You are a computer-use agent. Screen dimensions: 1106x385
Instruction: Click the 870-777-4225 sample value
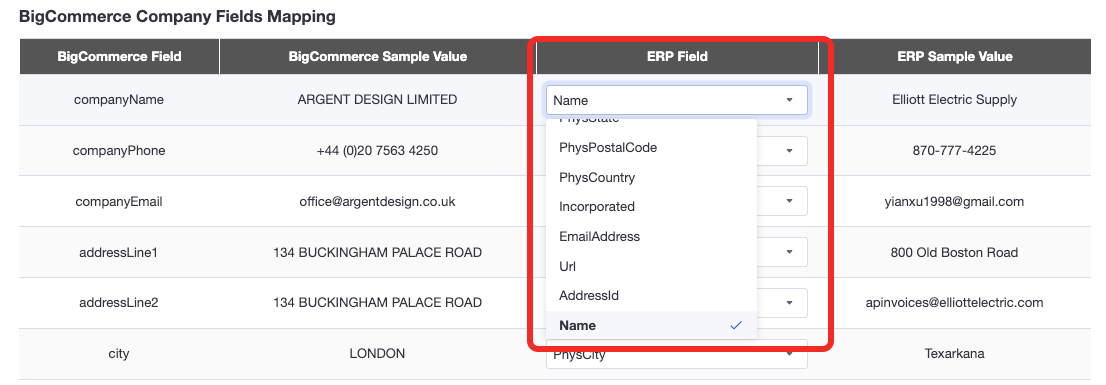pyautogui.click(x=954, y=151)
